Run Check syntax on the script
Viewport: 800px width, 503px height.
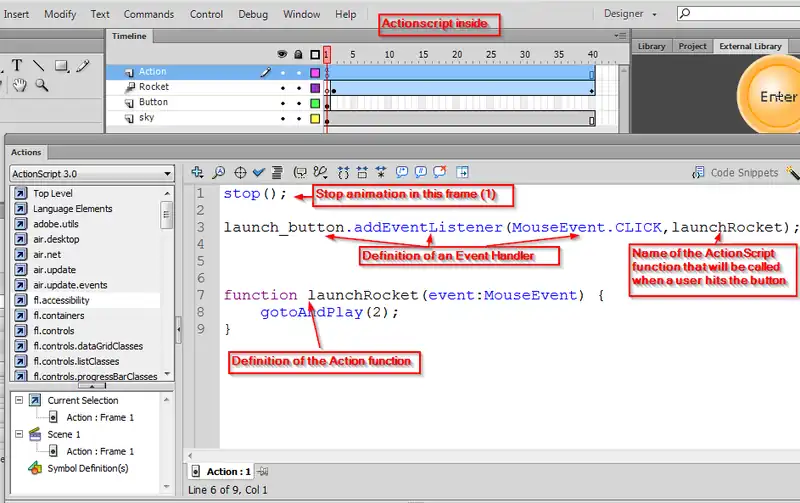pos(258,173)
